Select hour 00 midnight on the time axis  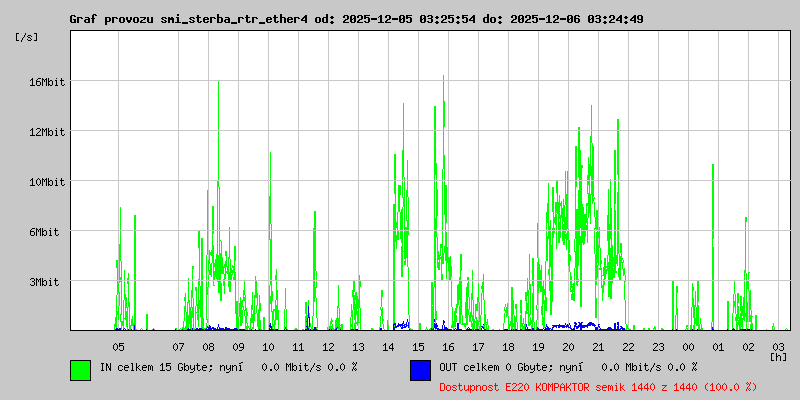click(688, 346)
